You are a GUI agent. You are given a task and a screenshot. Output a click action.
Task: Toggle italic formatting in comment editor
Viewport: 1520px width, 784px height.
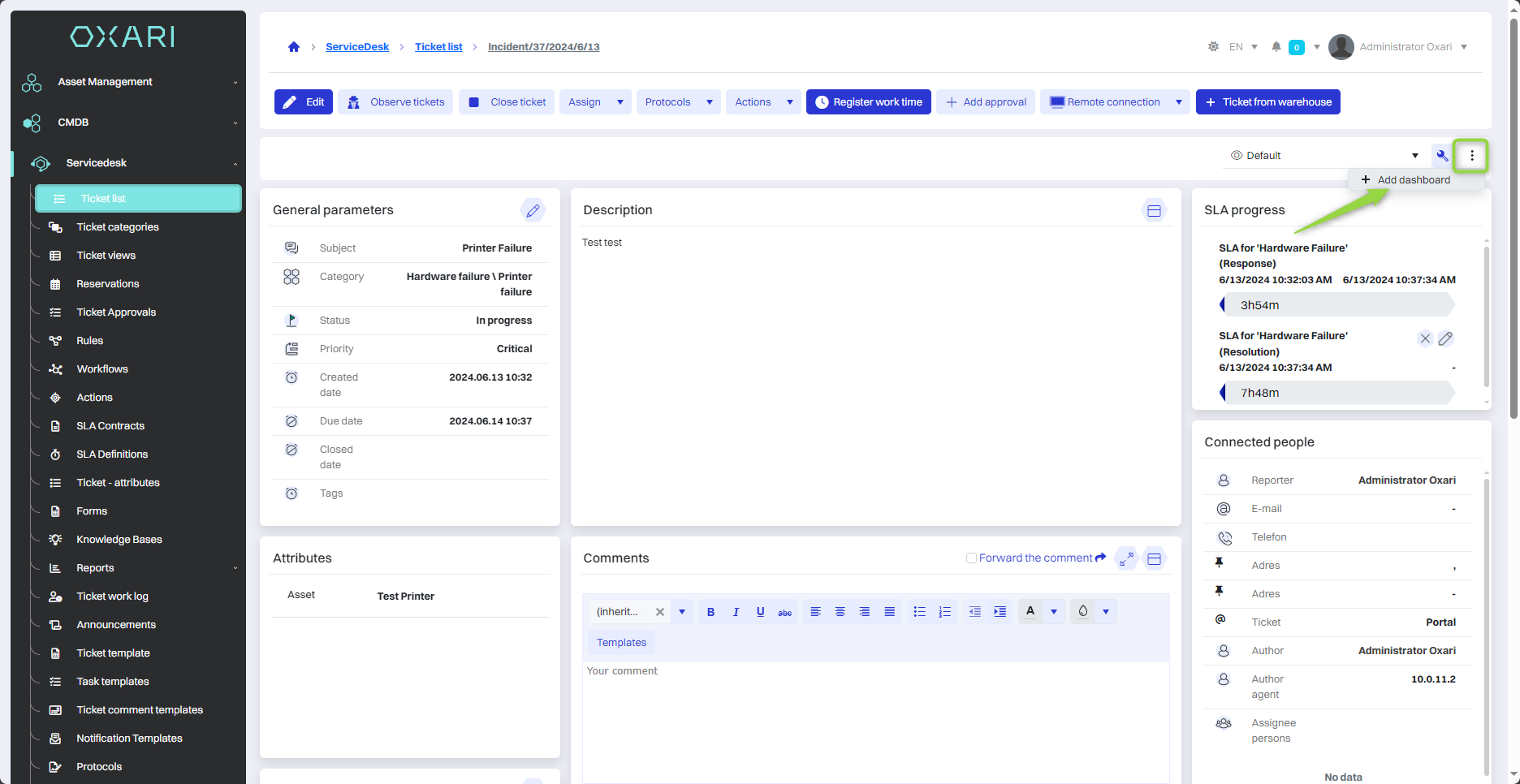pos(736,612)
